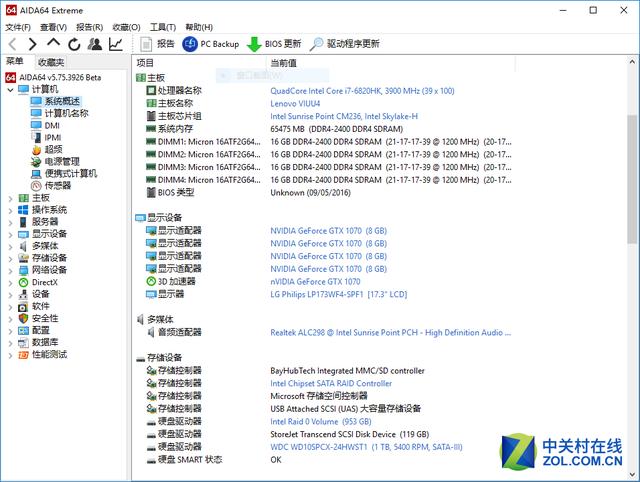Open the LG Philips LP173WF4-SPF1 link
This screenshot has height=482, width=640.
coord(338,294)
